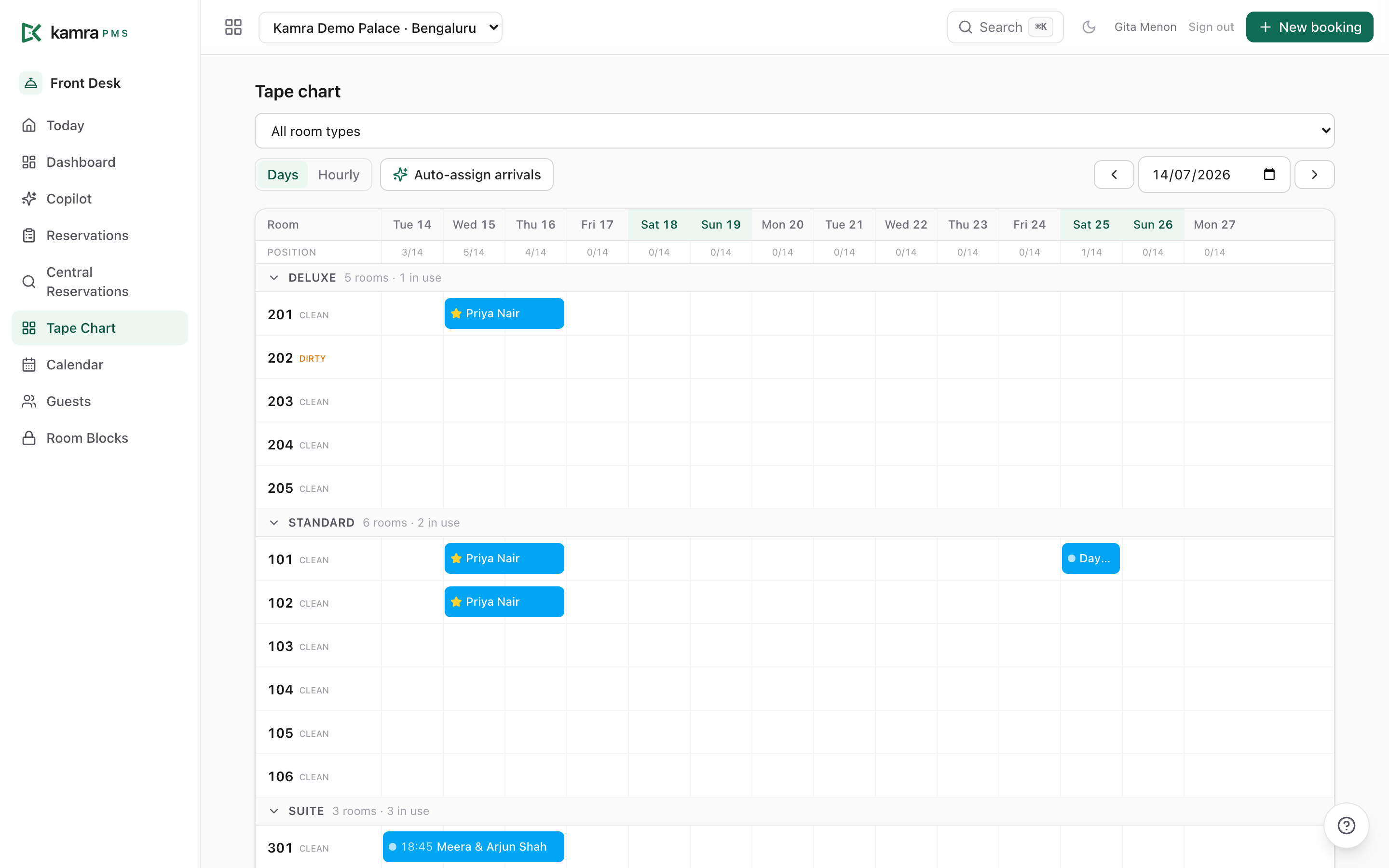
Task: Open Reservations in the sidebar
Action: click(100, 235)
